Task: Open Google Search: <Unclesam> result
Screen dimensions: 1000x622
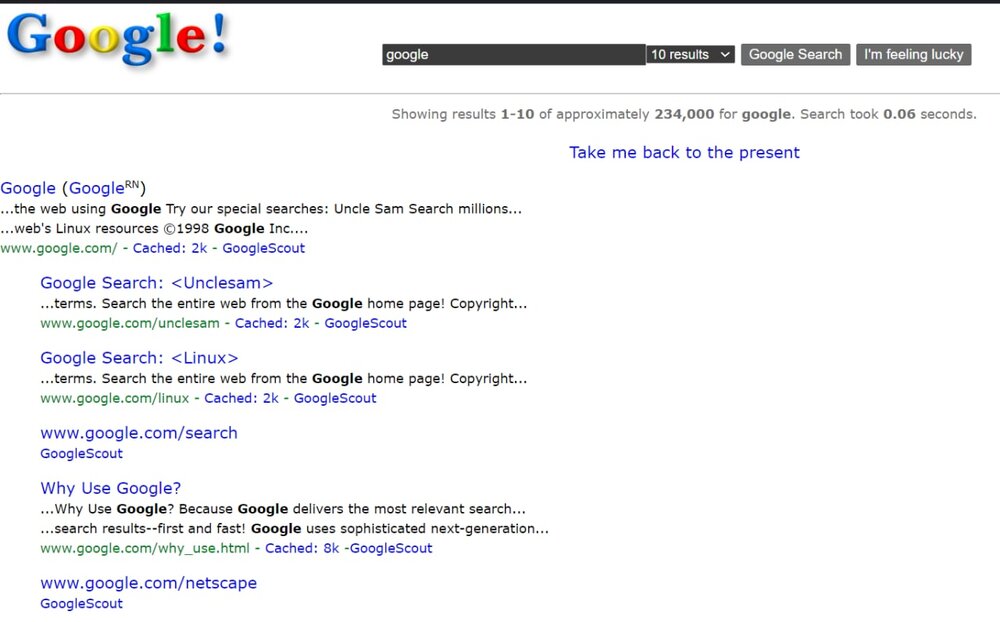Action: [156, 283]
